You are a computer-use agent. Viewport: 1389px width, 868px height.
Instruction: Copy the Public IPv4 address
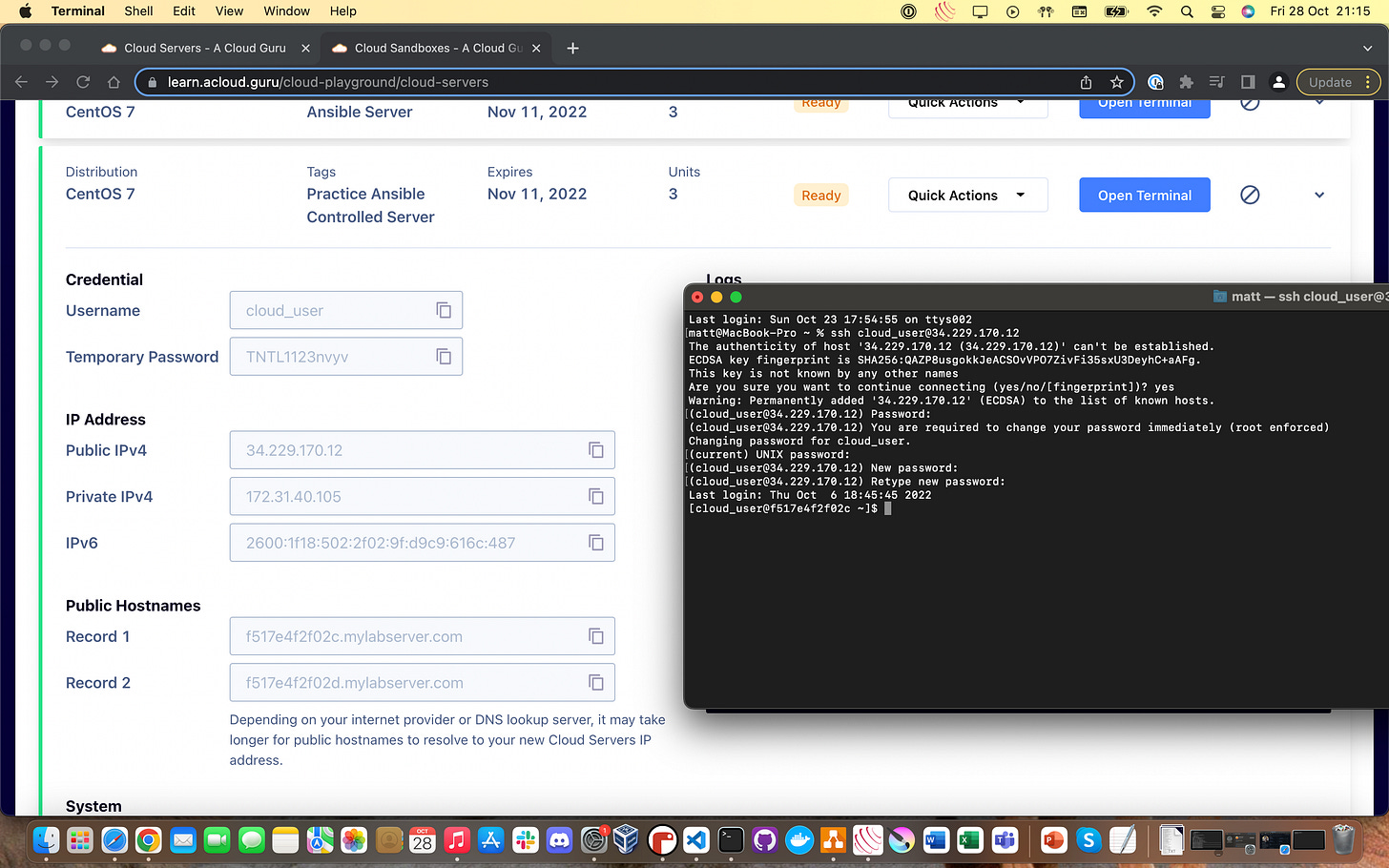tap(596, 450)
